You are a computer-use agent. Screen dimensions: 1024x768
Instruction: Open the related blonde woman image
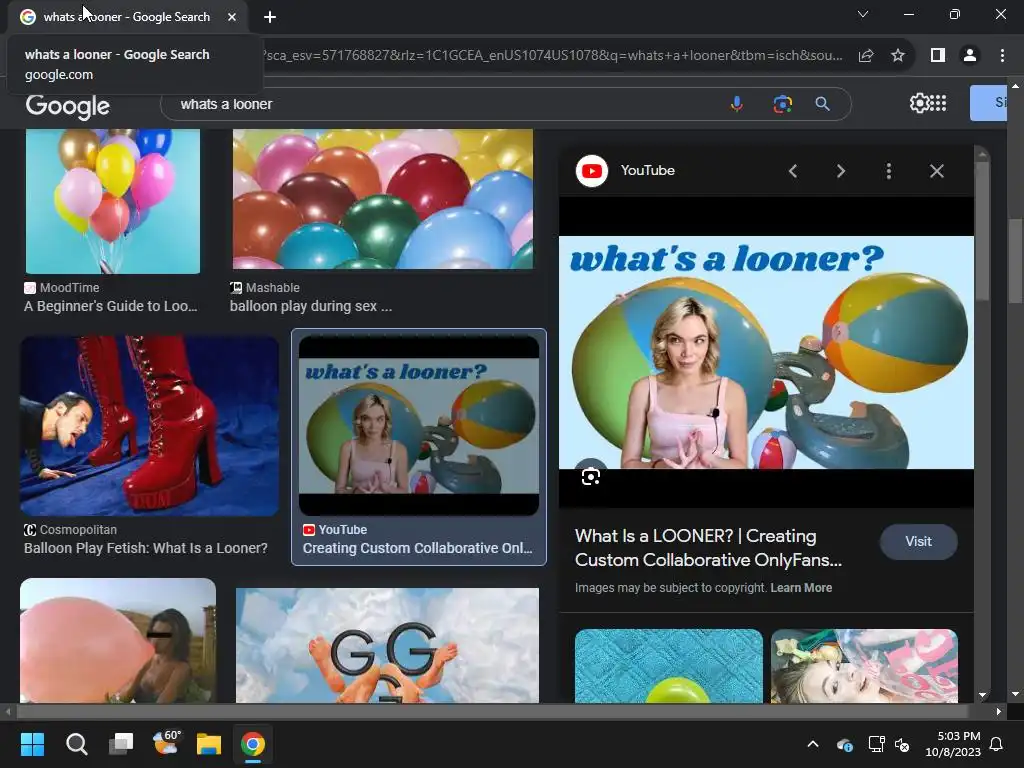pyautogui.click(x=864, y=666)
